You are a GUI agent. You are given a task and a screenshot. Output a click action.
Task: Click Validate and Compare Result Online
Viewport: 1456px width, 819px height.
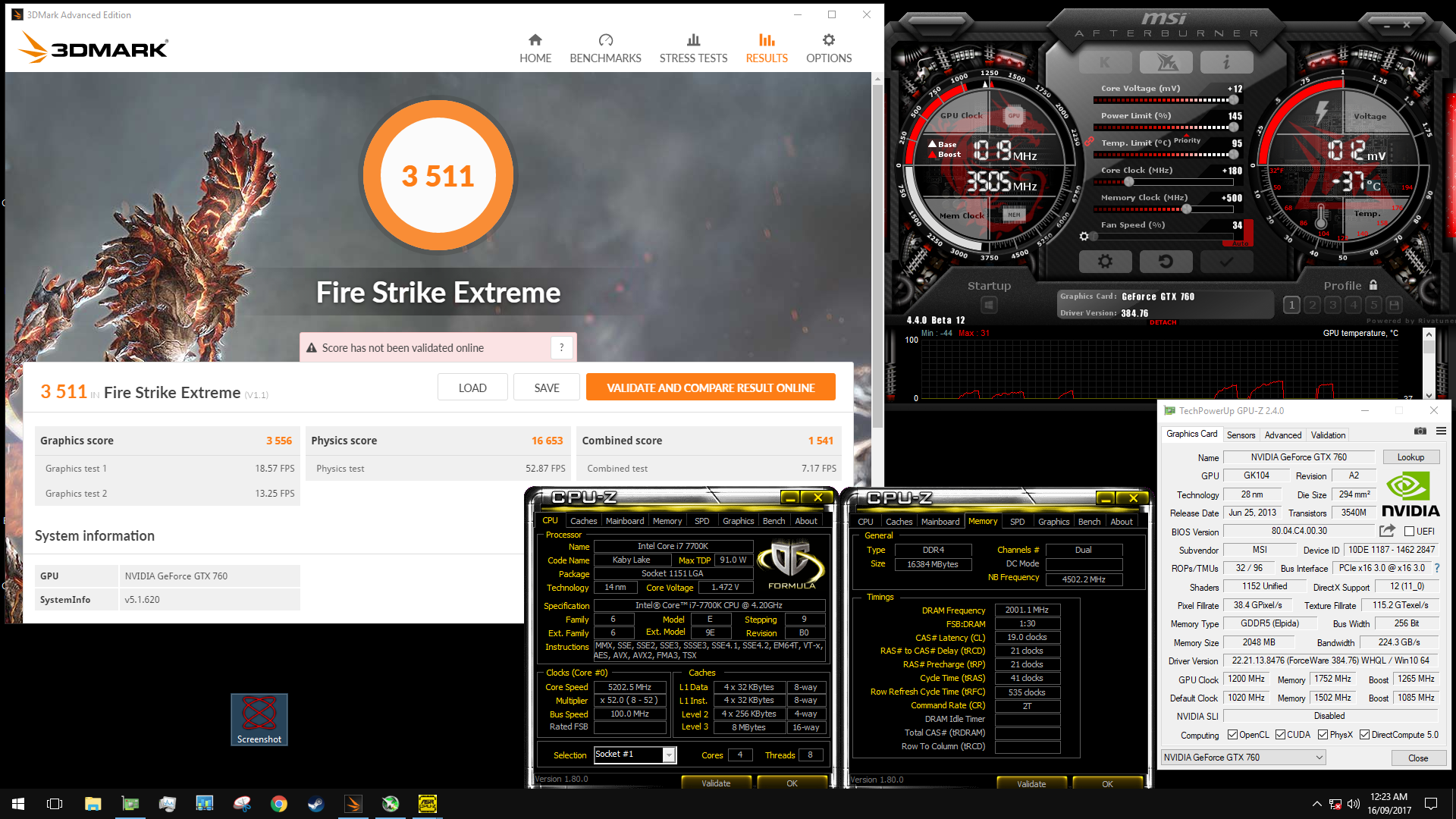pyautogui.click(x=711, y=388)
